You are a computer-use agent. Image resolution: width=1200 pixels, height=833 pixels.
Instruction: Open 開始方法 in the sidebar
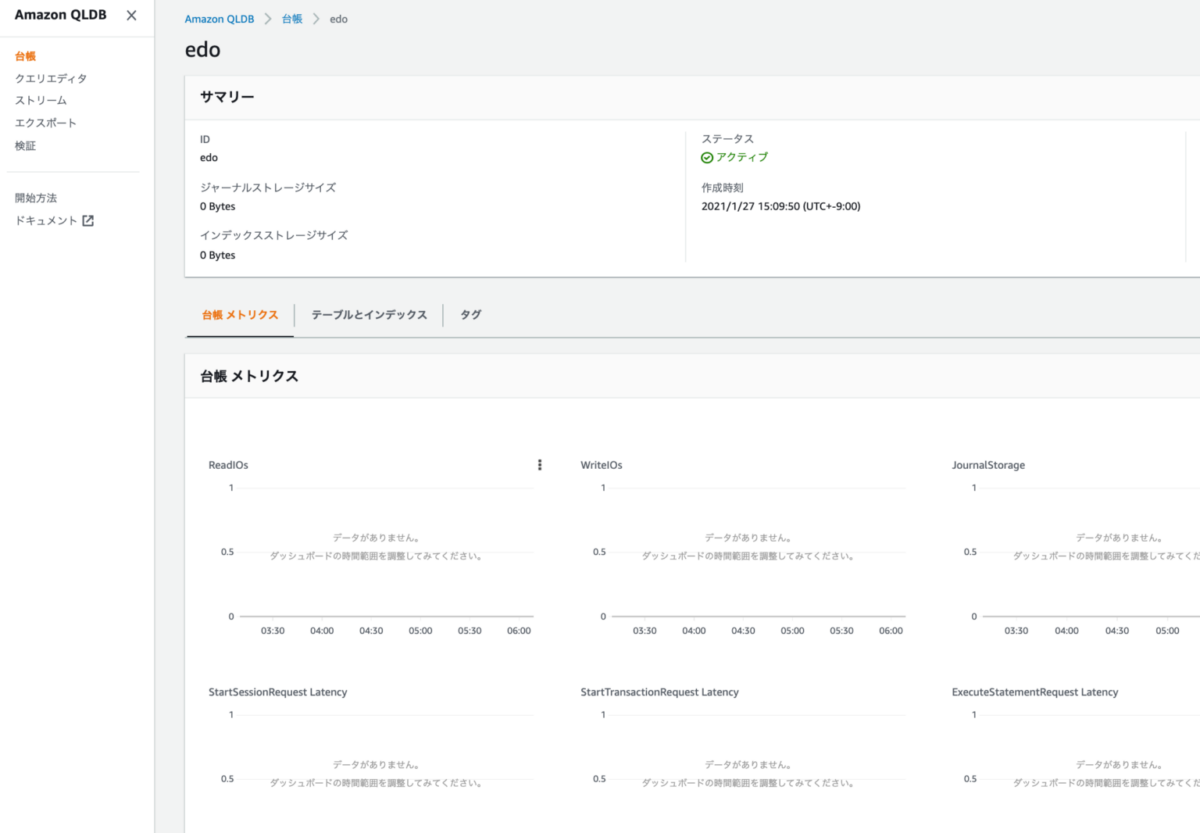(x=36, y=198)
